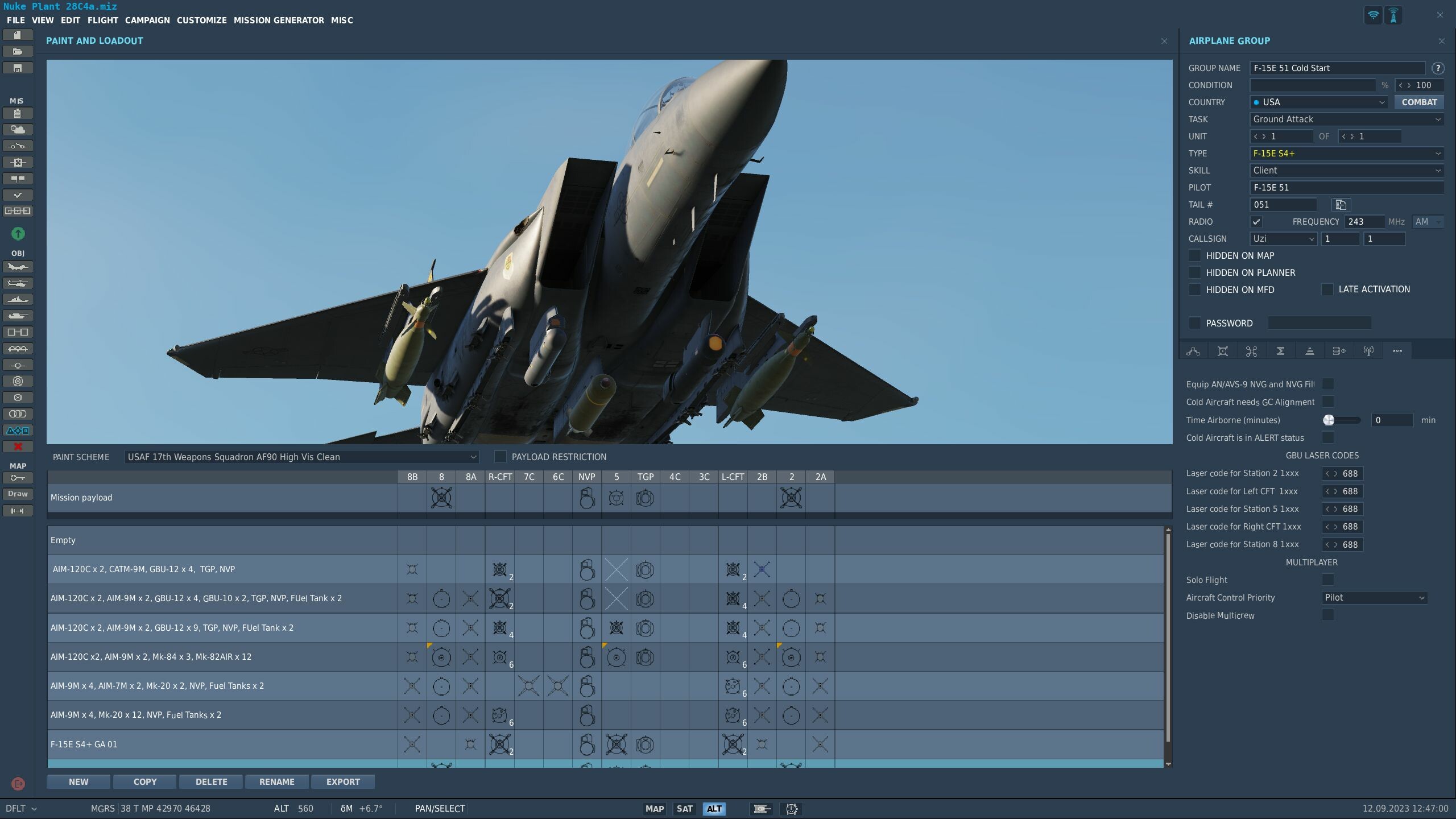Screen dimensions: 1456x819
Task: Open the TASK dropdown showing Ground Attack
Action: tap(1346, 119)
